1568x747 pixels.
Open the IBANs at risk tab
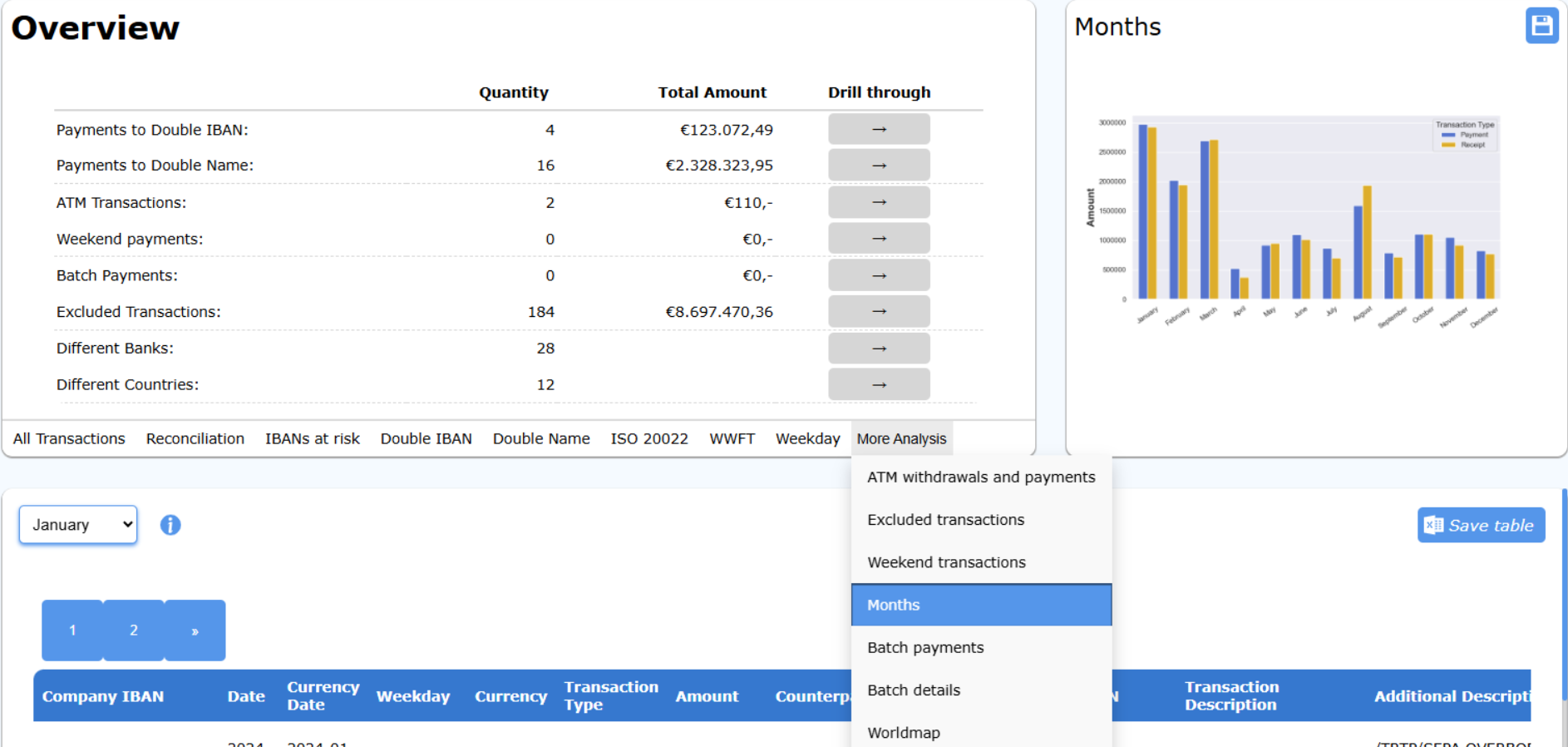coord(313,438)
